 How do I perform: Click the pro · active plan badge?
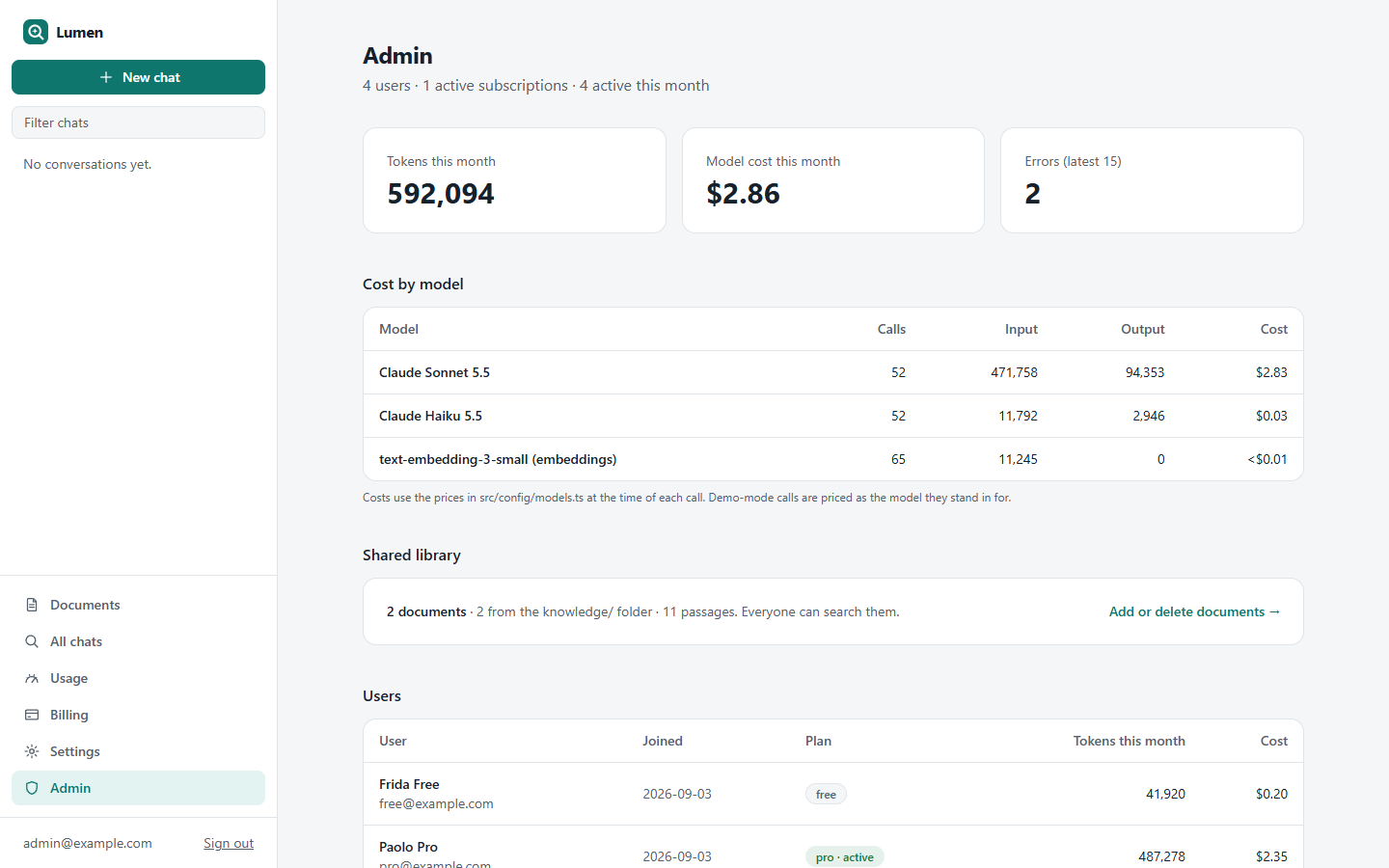[845, 856]
